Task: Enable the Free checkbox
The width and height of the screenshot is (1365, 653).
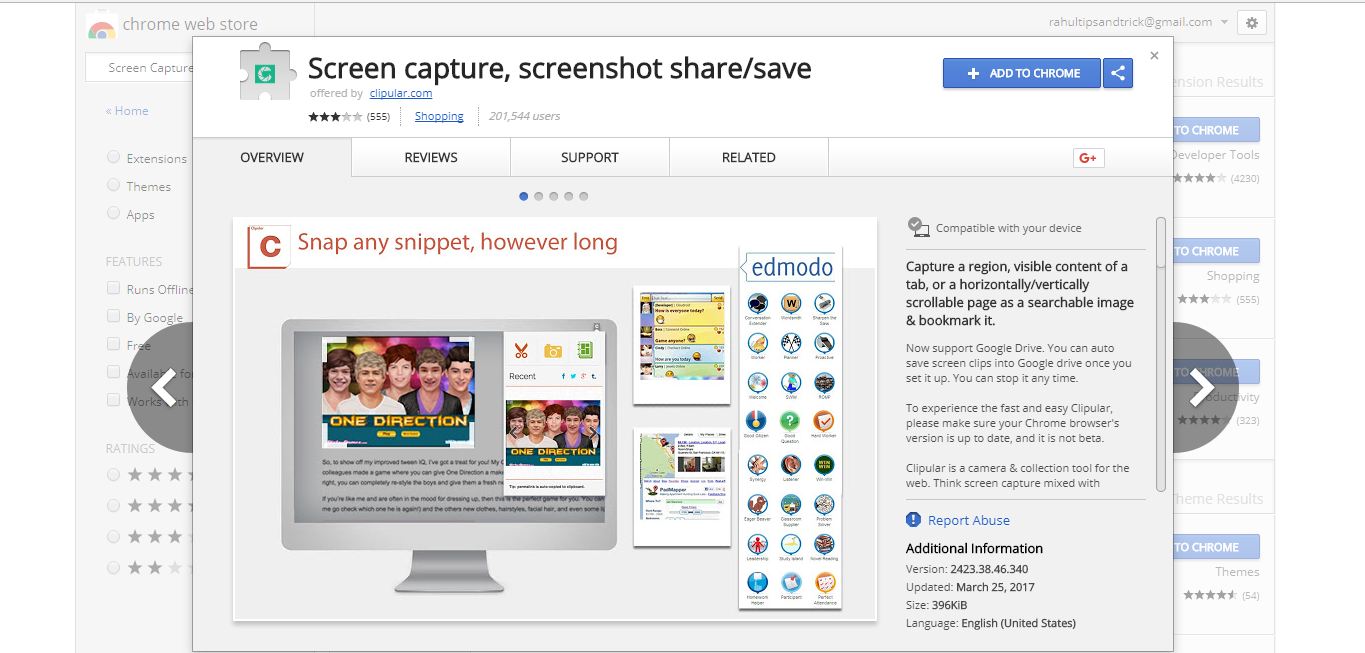Action: [114, 344]
